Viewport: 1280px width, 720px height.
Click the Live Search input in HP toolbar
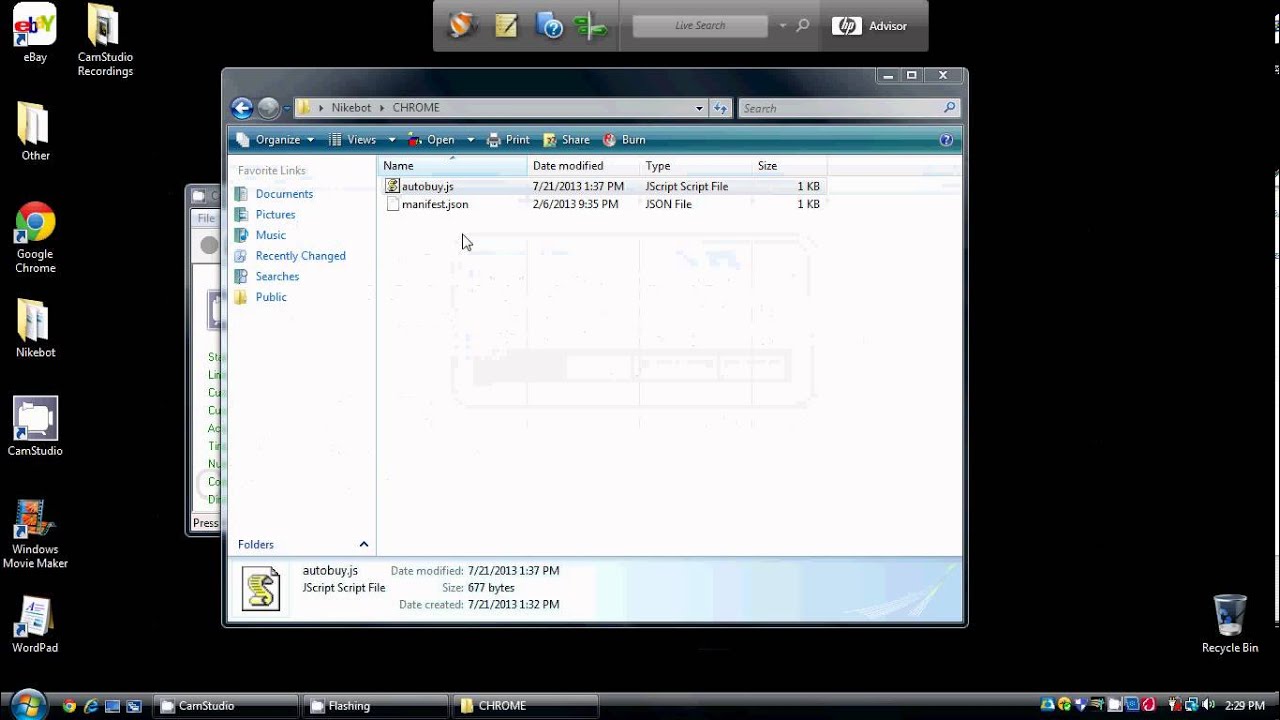[700, 26]
